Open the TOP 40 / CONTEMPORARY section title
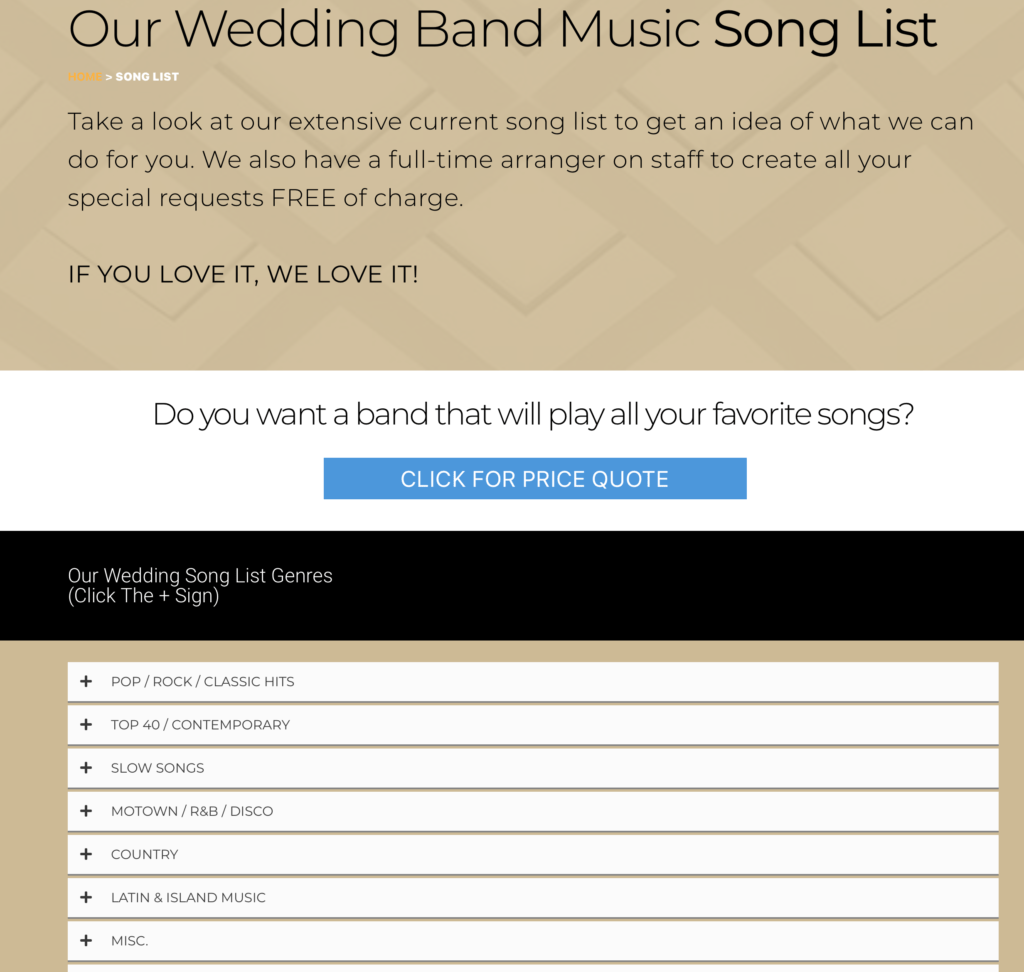 point(200,724)
